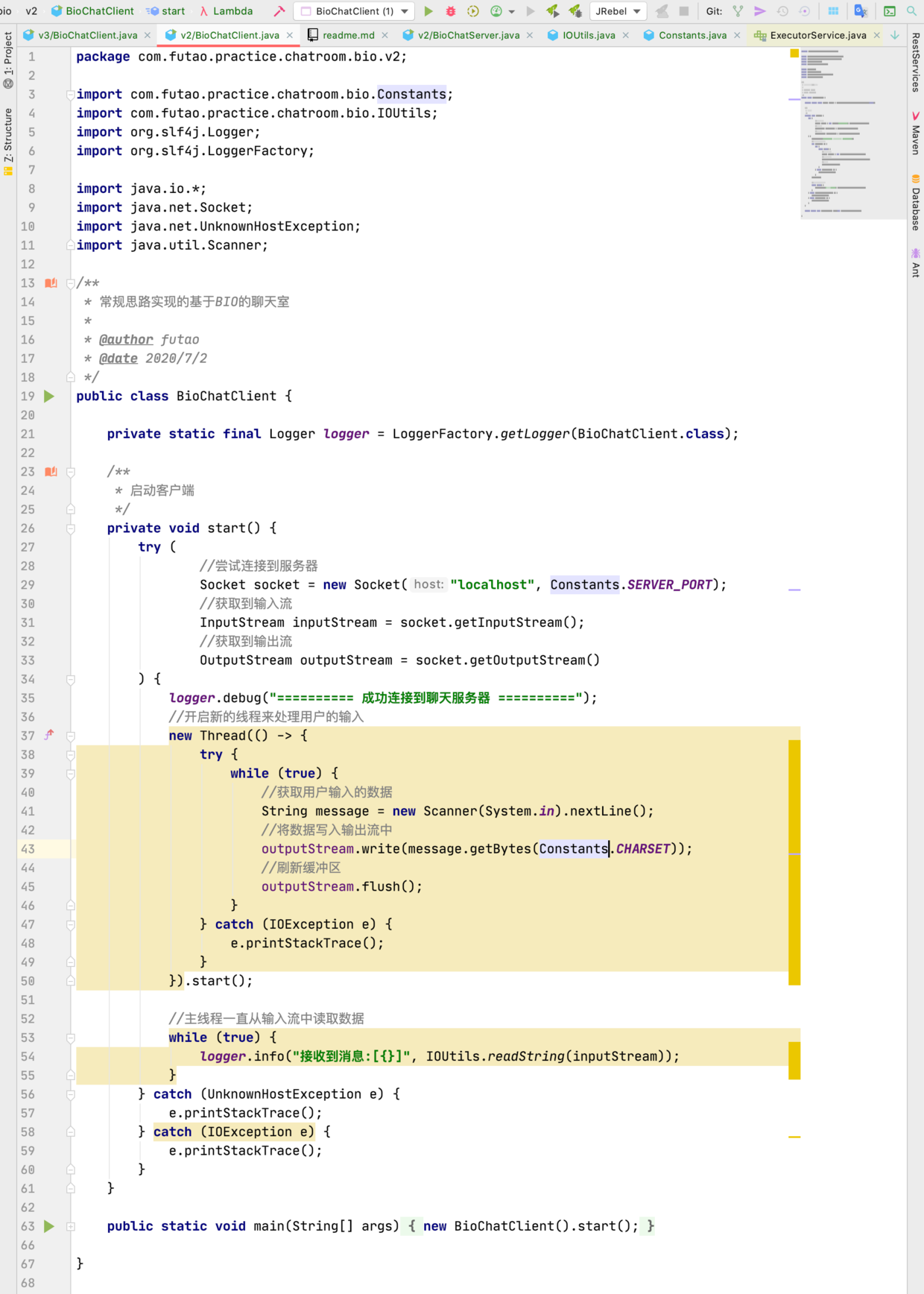The width and height of the screenshot is (924, 1294).
Task: Switch to v3/BioChatClient.java tab
Action: tap(87, 35)
